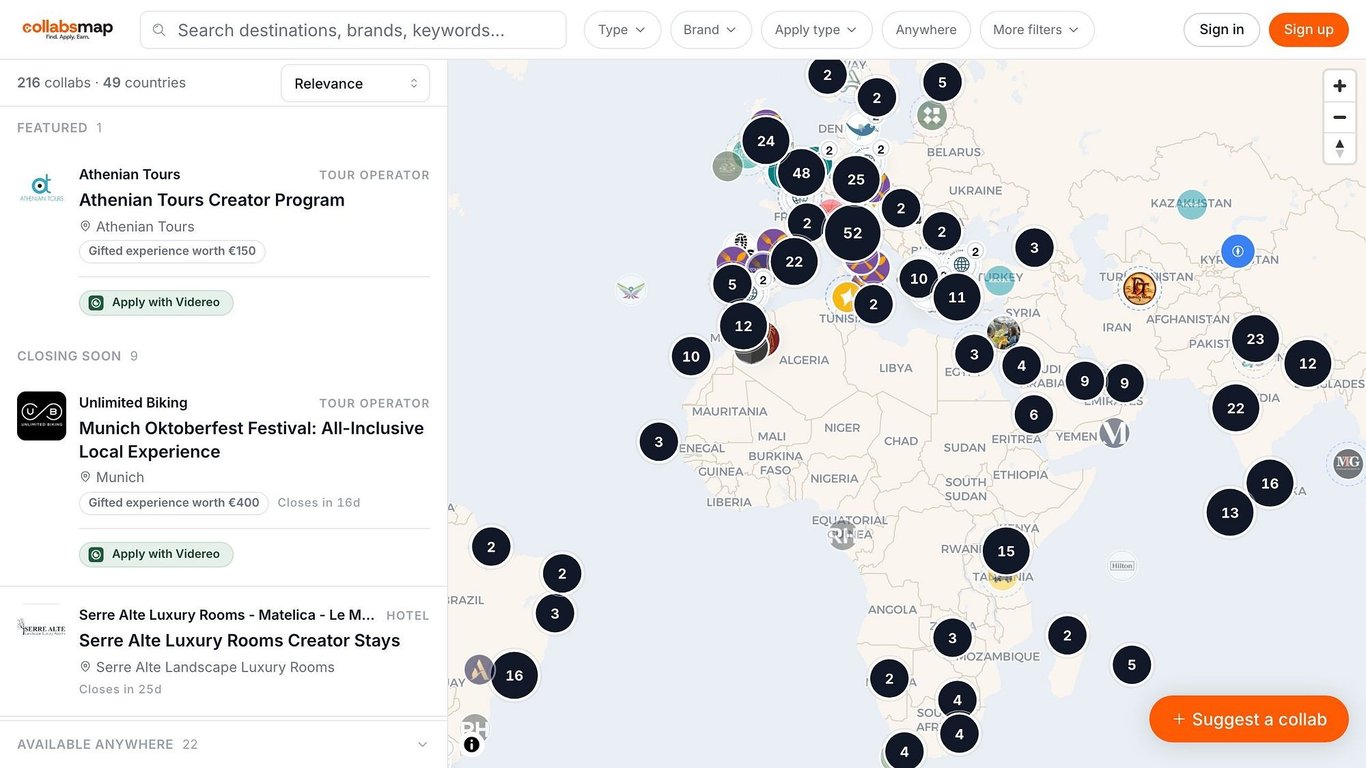1366x768 pixels.
Task: Expand More filters
Action: 1037,30
